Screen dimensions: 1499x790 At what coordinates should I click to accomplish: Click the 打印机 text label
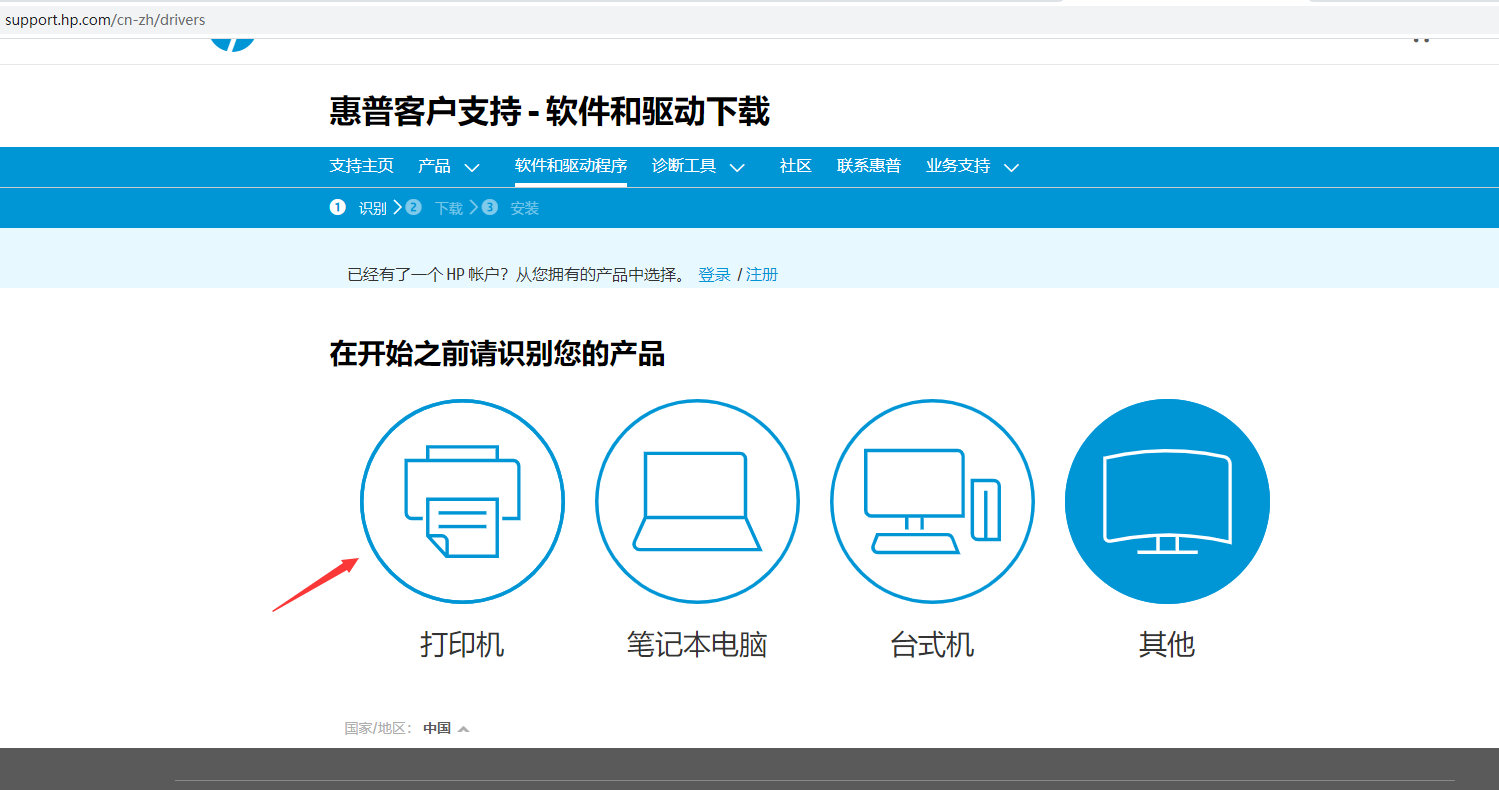pyautogui.click(x=462, y=644)
